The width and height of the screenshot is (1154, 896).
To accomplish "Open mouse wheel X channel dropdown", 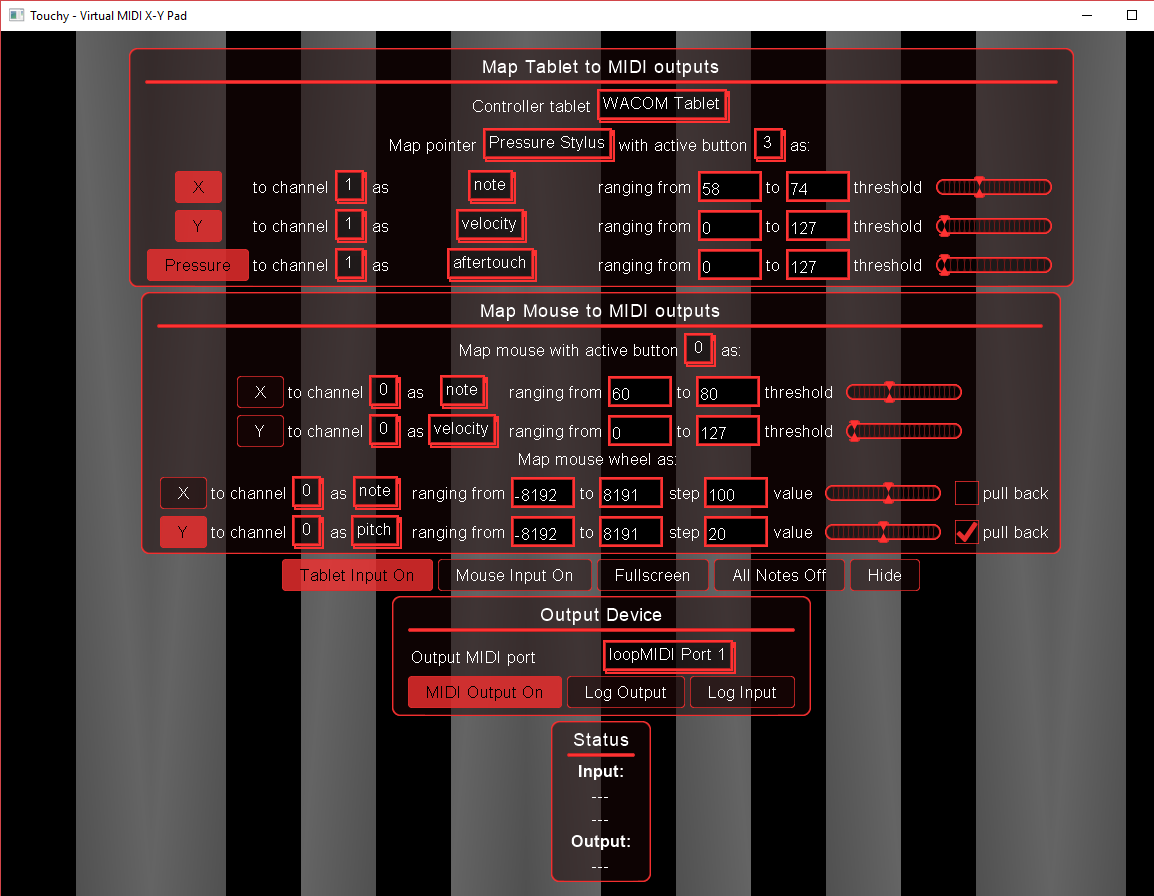I will (307, 493).
